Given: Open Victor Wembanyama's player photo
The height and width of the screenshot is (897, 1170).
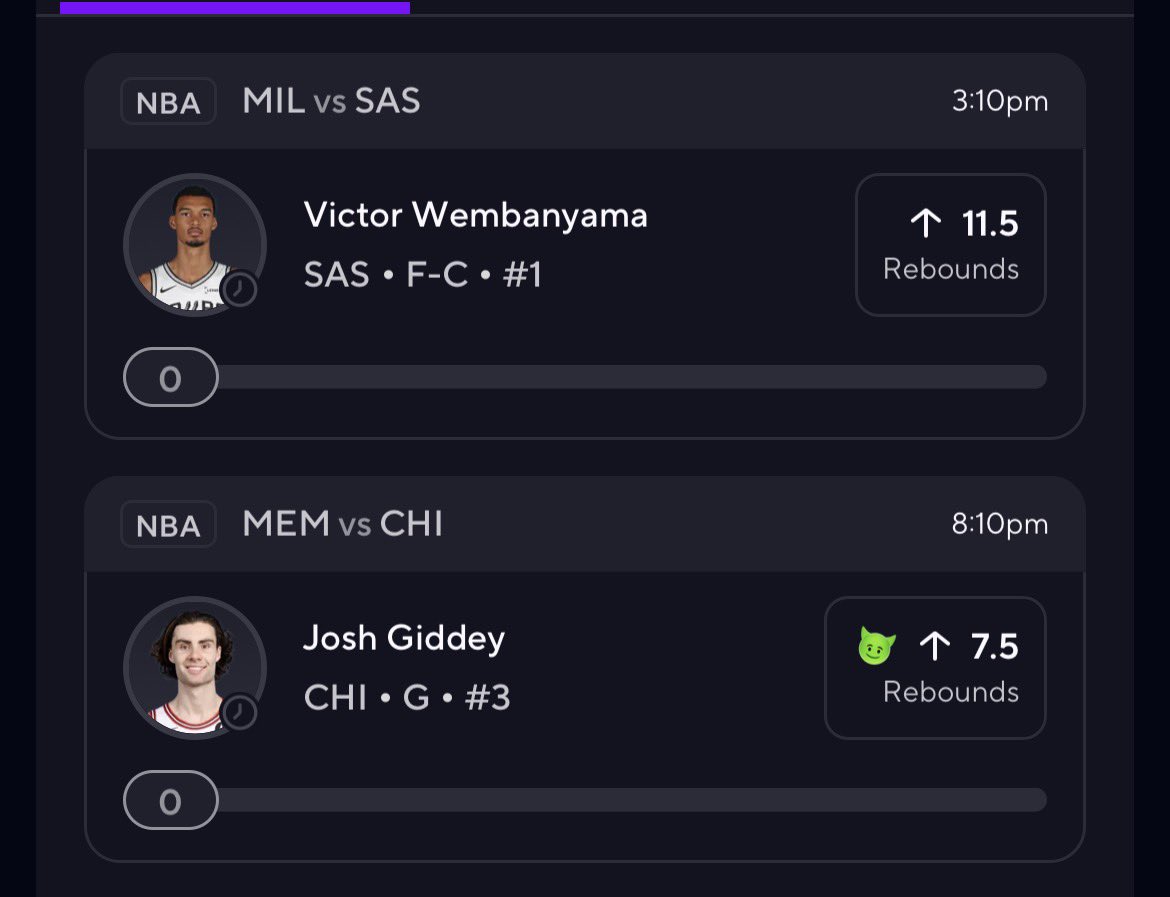Looking at the screenshot, I should [x=193, y=243].
